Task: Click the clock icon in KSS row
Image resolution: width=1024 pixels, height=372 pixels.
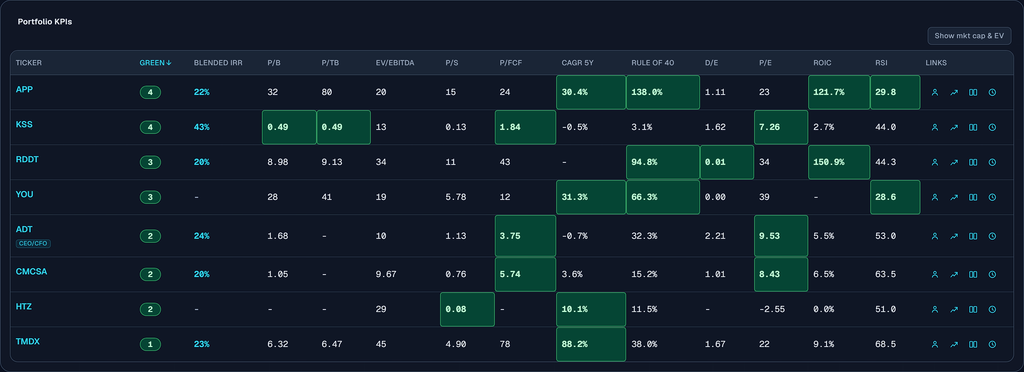Action: tap(992, 127)
